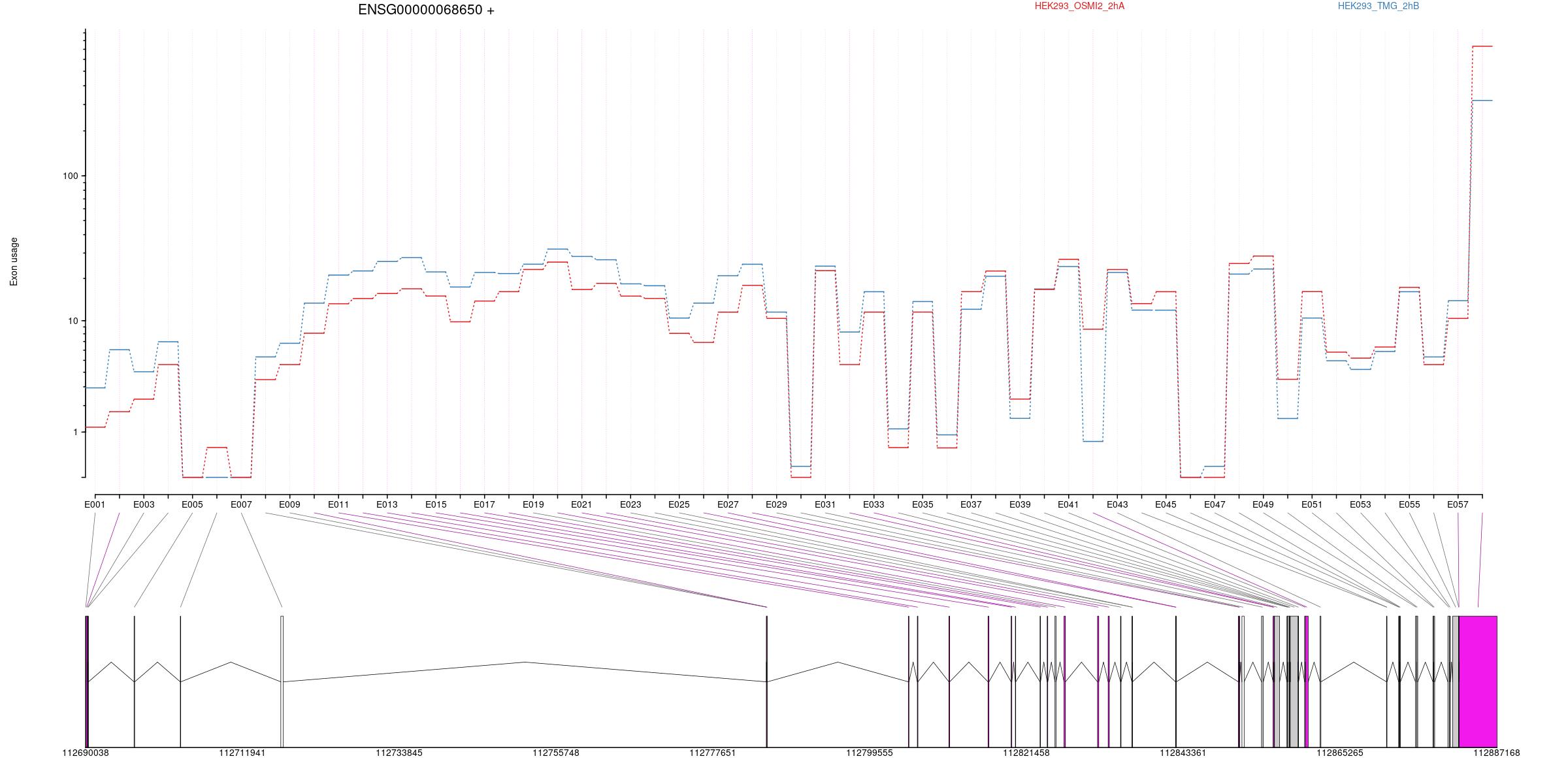The height and width of the screenshot is (784, 1568).
Task: Click exon label E003
Action: pos(144,504)
